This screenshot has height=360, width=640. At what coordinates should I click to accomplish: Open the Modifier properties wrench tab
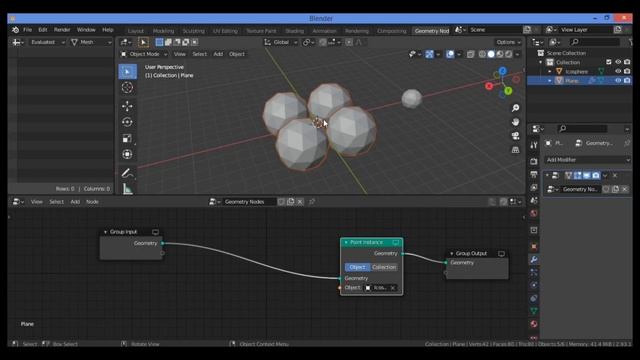(534, 259)
